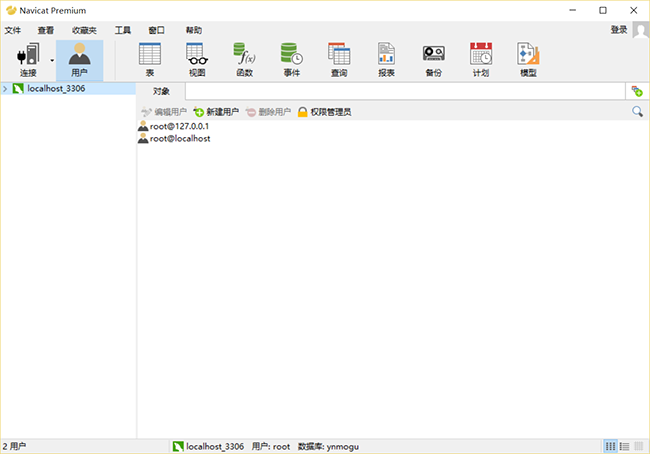Viewport: 650px width, 454px height.
Task: Select the User (用户) toolbar icon
Action: coord(79,60)
